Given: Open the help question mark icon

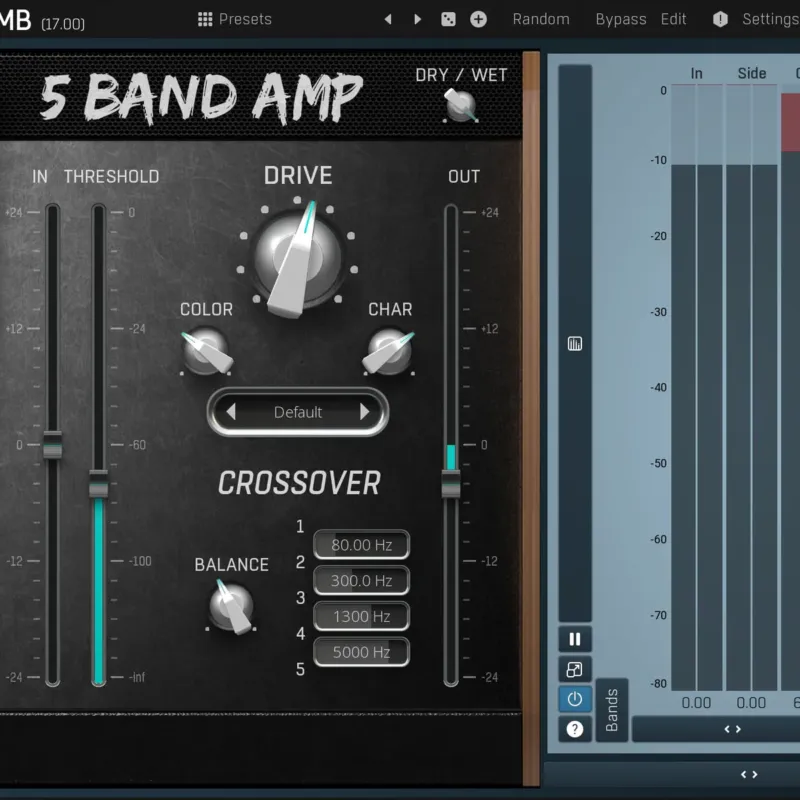Looking at the screenshot, I should coord(575,729).
